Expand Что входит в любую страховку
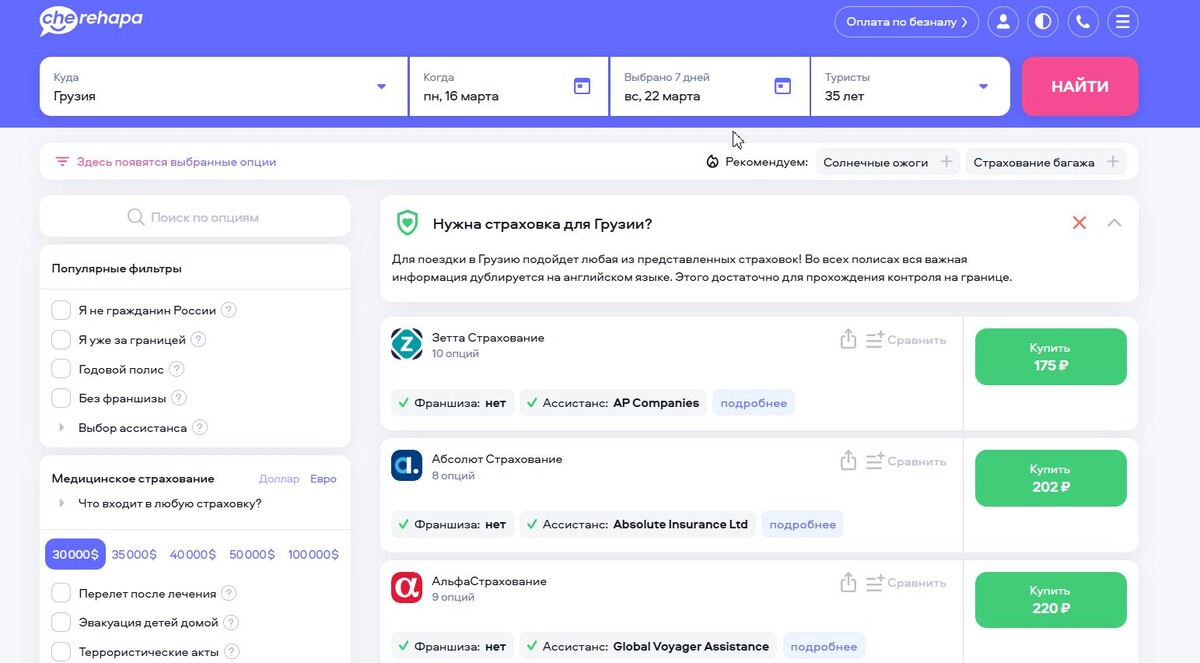The width and height of the screenshot is (1200, 663). tap(62, 503)
